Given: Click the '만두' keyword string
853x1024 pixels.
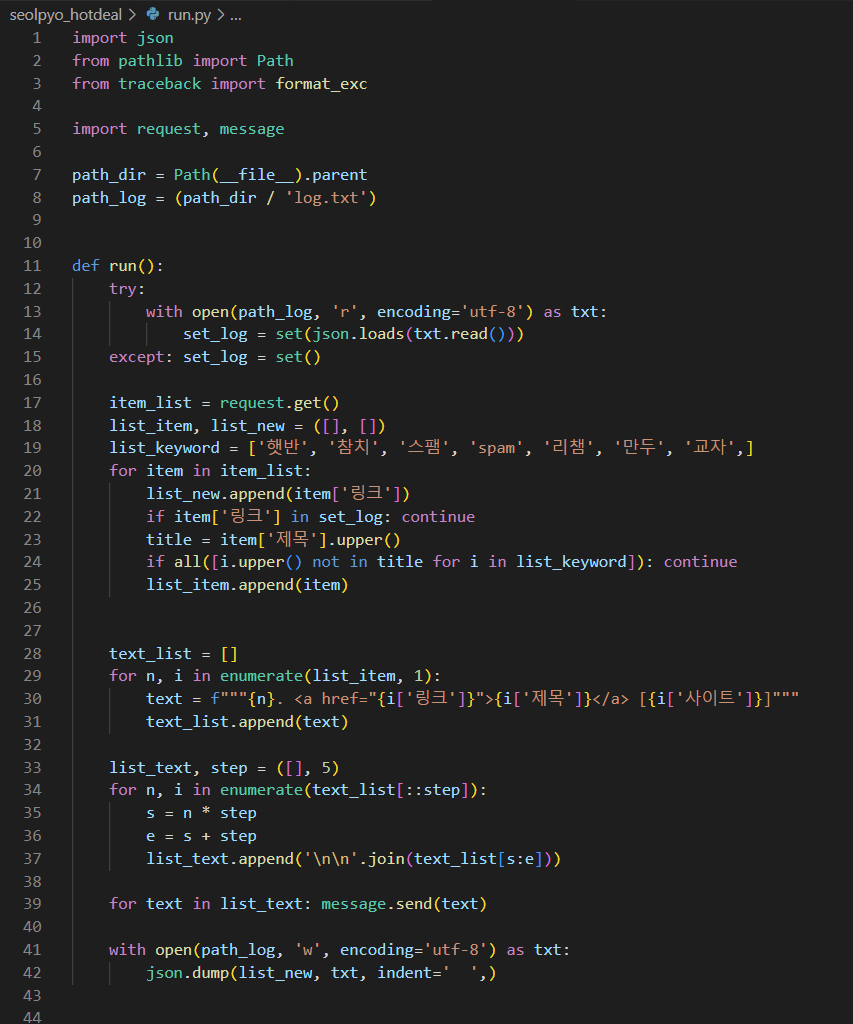Looking at the screenshot, I should pyautogui.click(x=639, y=448).
